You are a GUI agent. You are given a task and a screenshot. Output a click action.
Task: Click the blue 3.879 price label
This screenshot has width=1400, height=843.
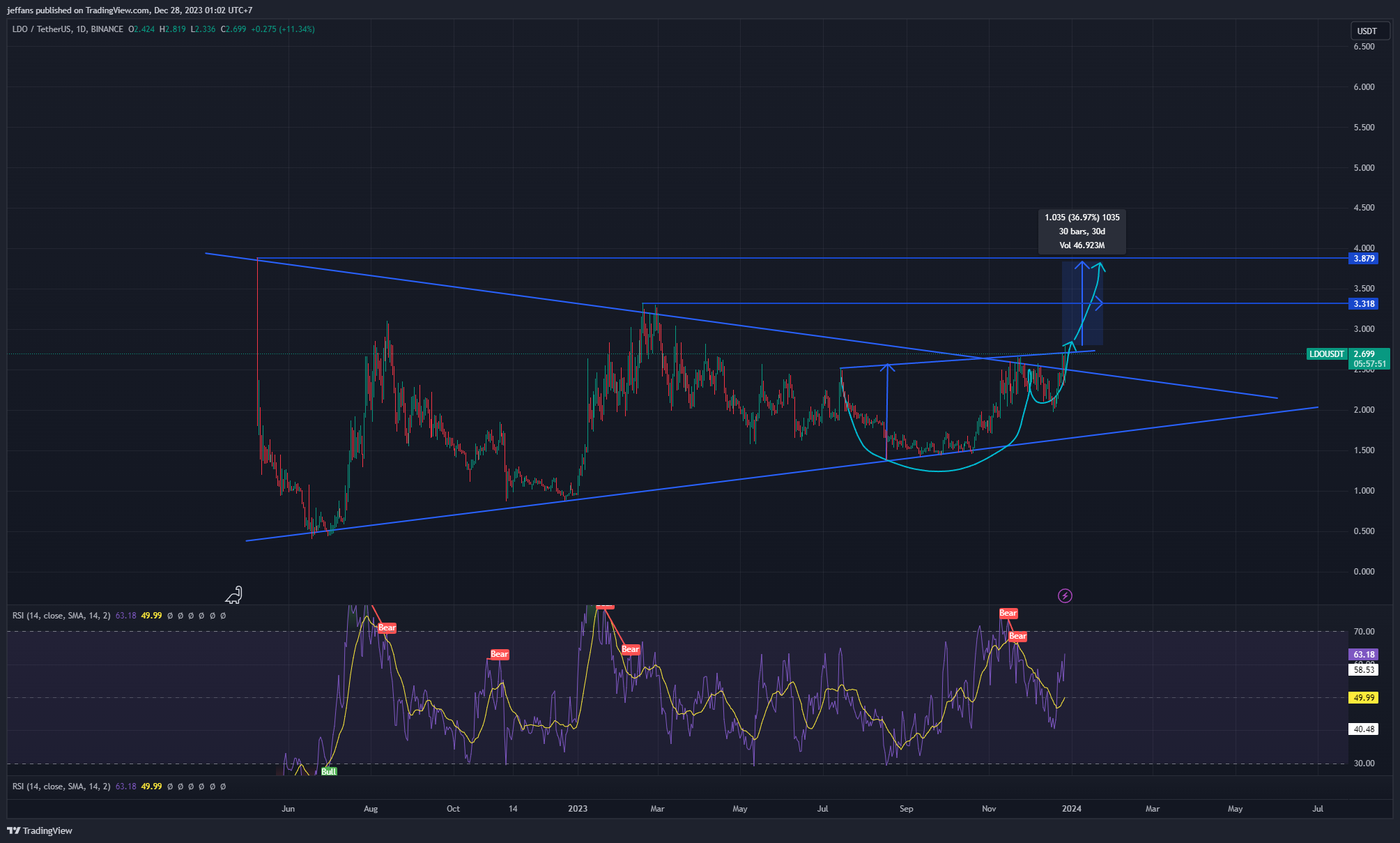pos(1364,259)
